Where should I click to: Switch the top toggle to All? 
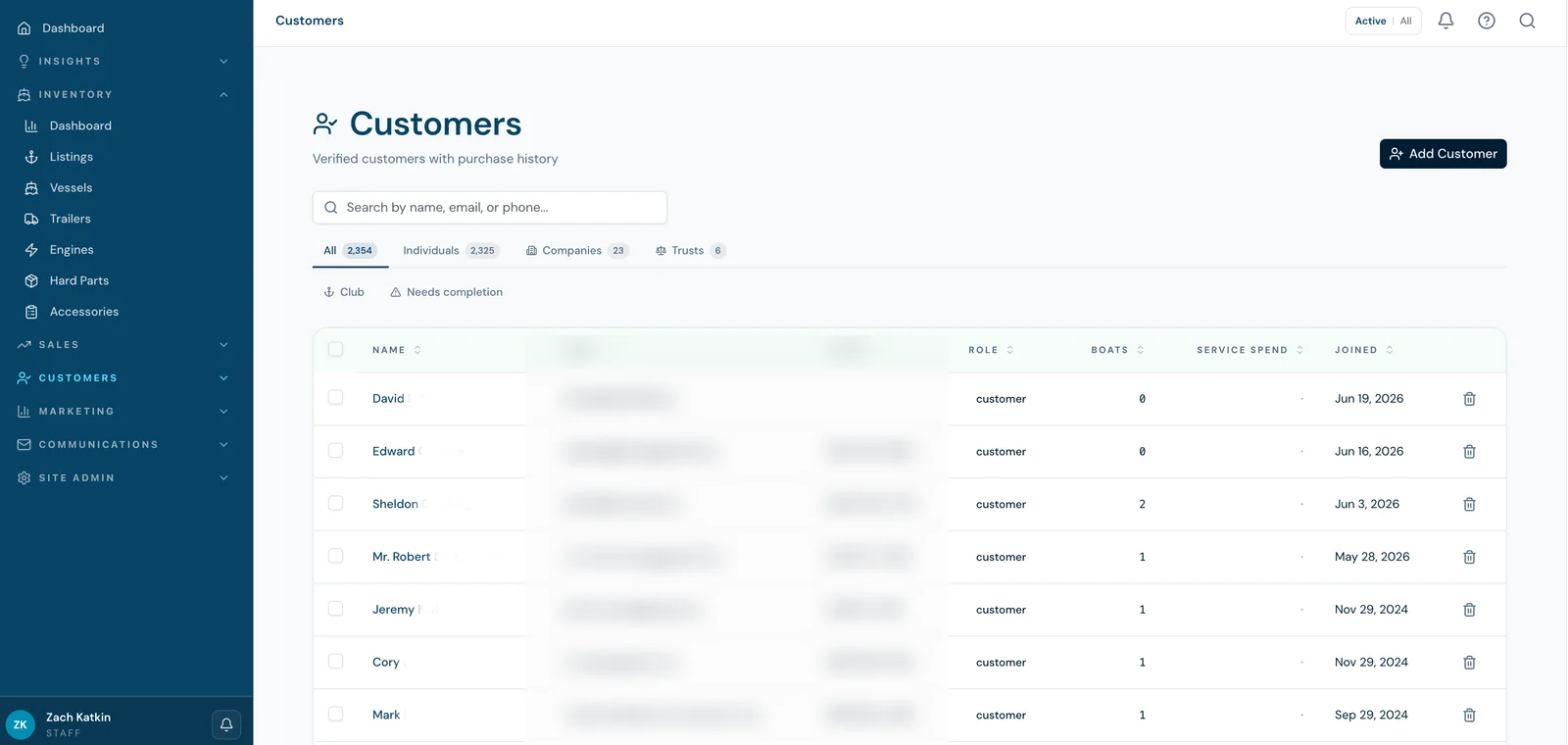click(1406, 21)
